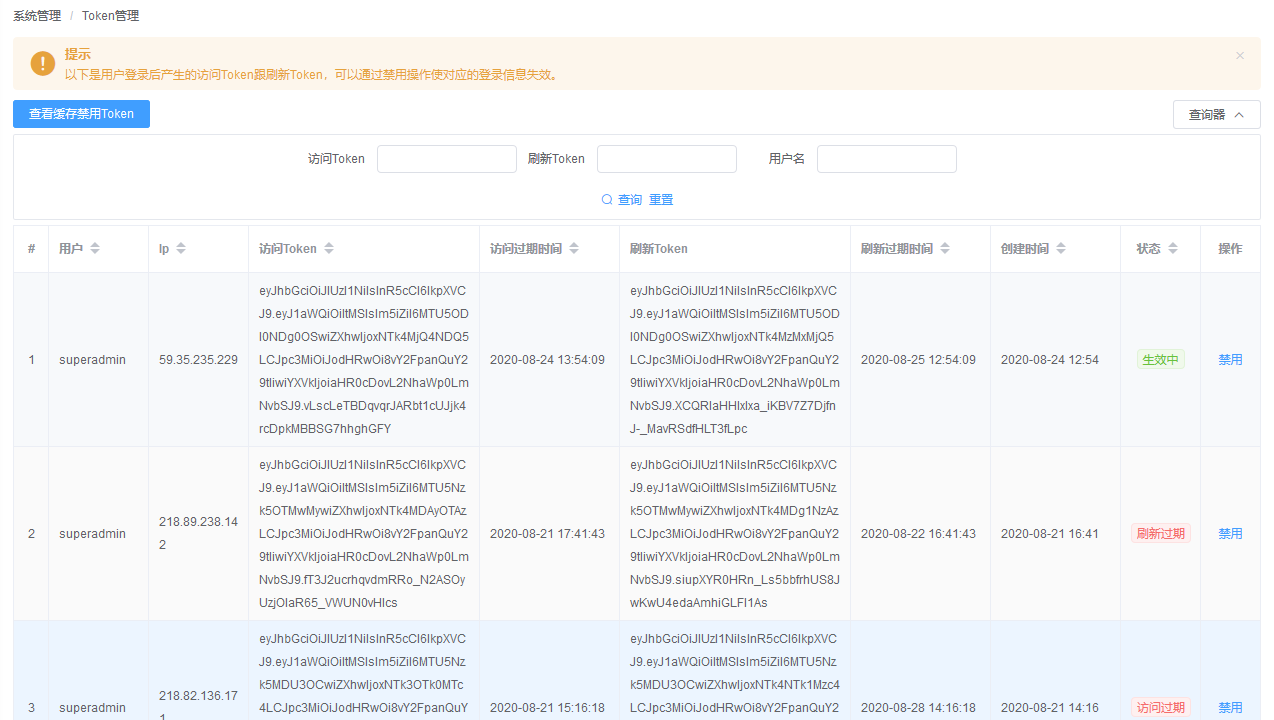Focus the 访问Token input field
The image size is (1274, 720).
446,158
